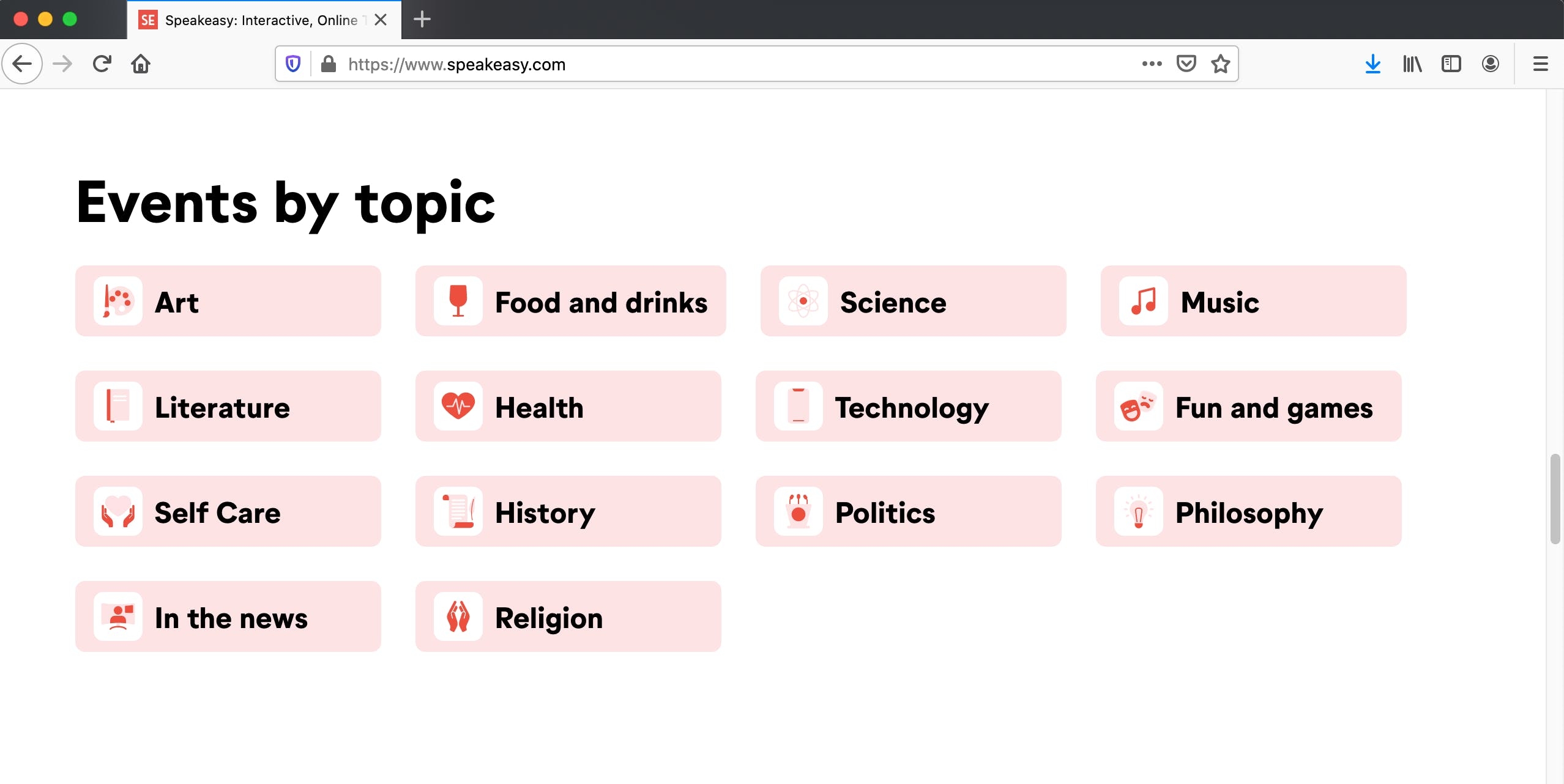
Task: Click the URL address field
Action: coord(734,64)
